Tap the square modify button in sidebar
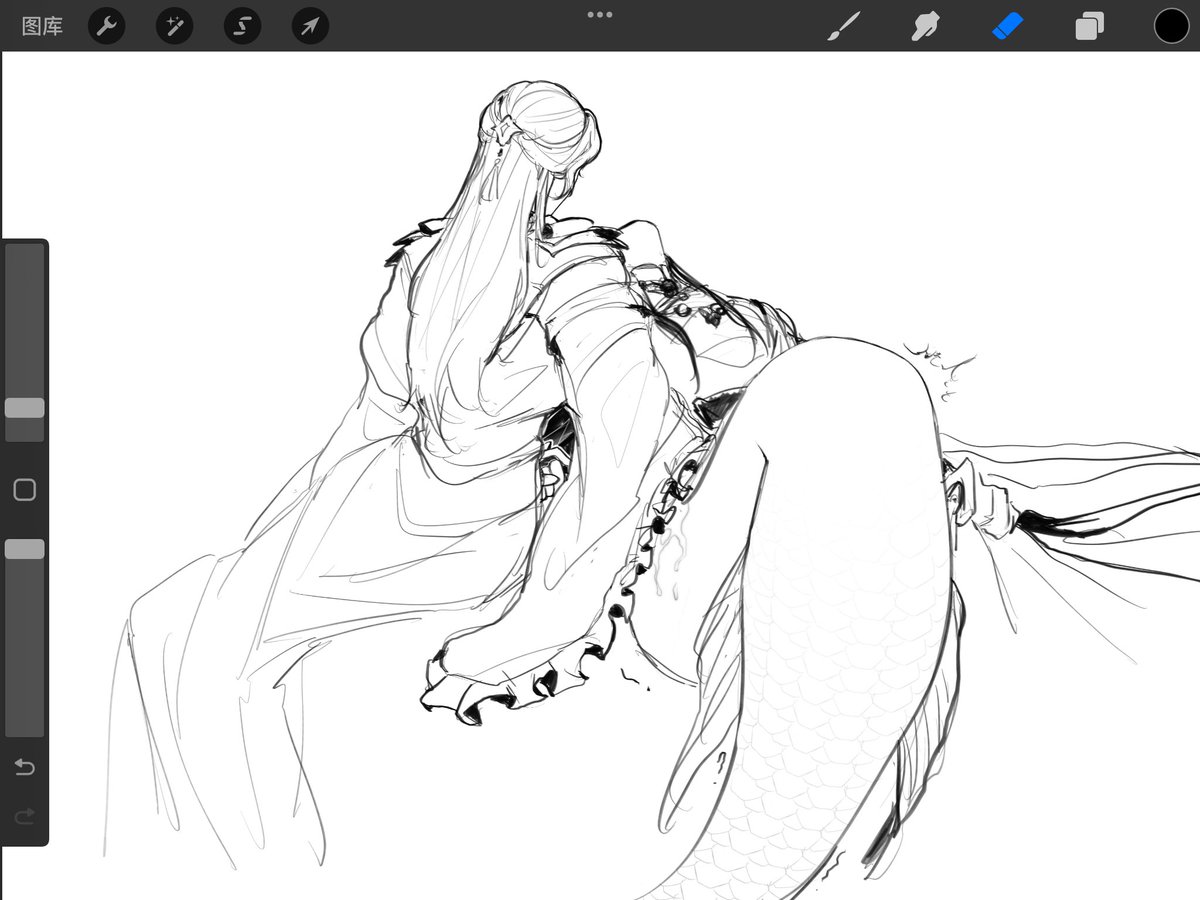This screenshot has width=1200, height=900. 24,489
